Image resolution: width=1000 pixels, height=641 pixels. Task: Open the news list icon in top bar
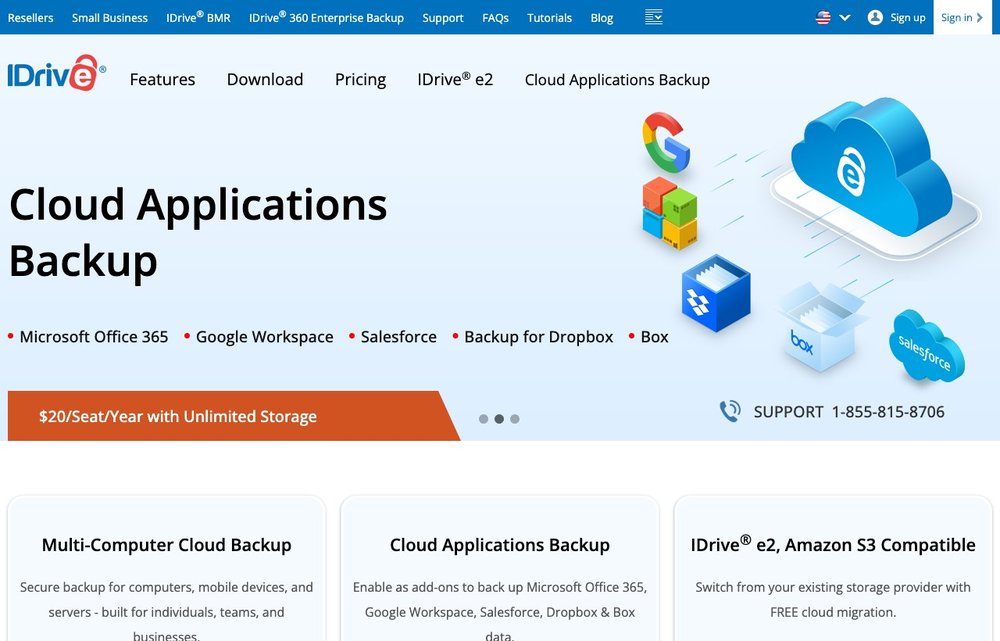(654, 17)
